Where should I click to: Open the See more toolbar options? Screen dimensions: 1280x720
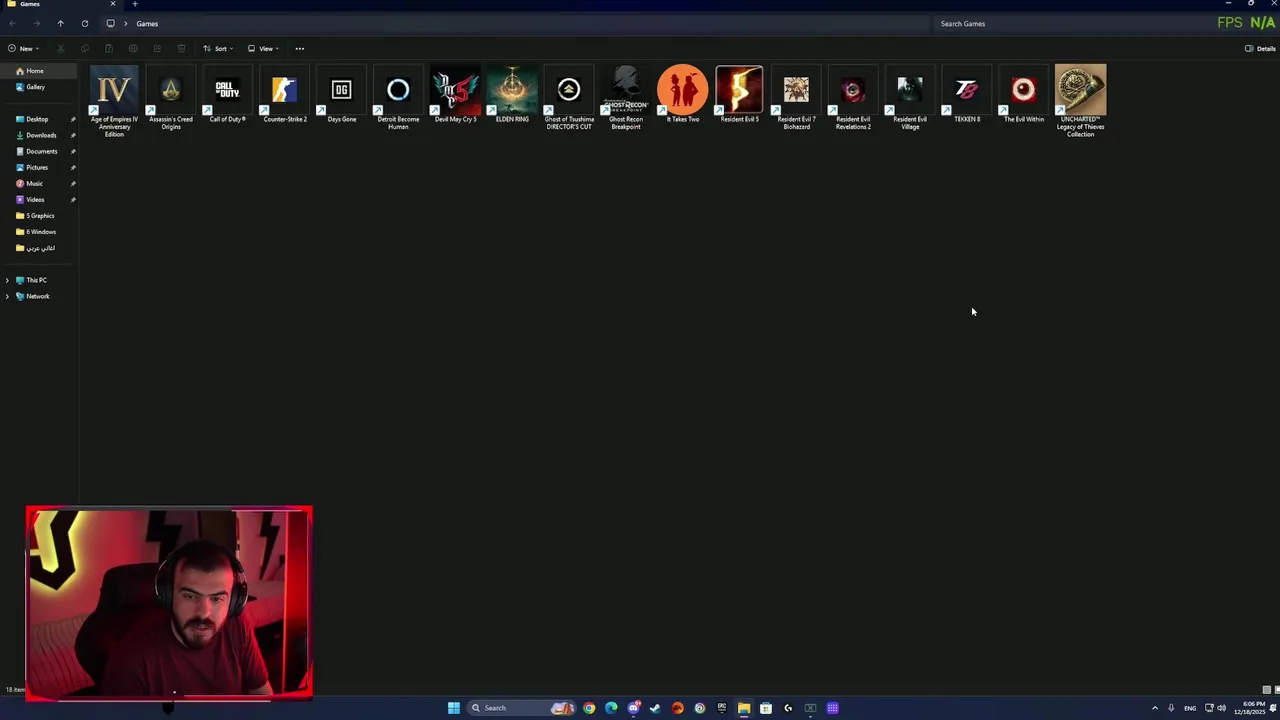(299, 48)
